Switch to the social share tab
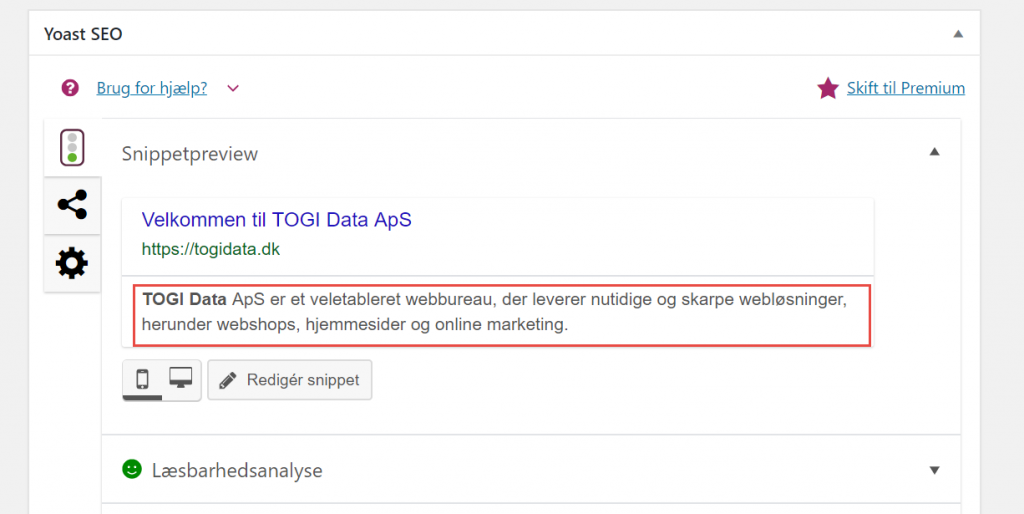 pyautogui.click(x=72, y=205)
